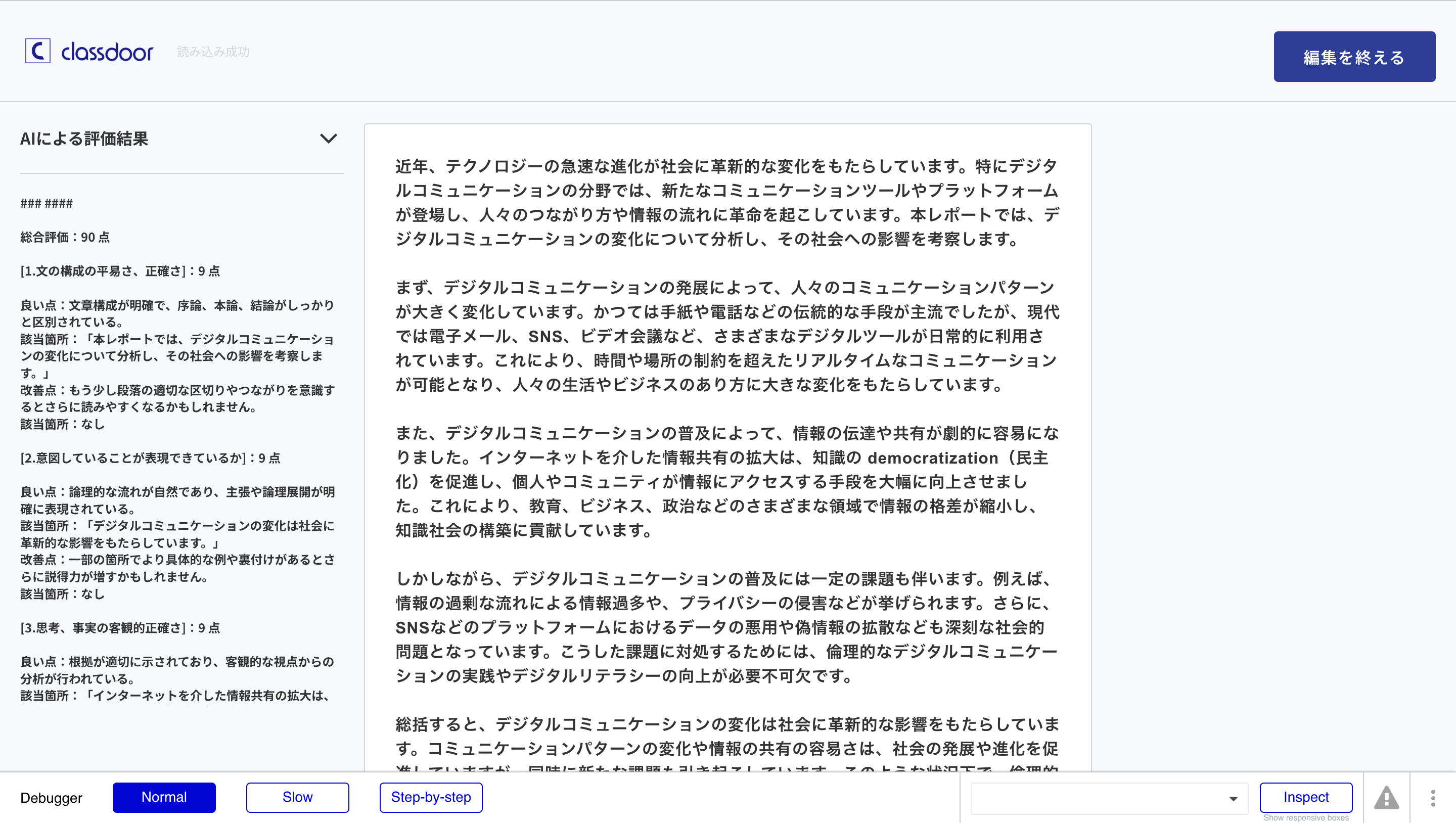Click the 3.思考、事実の客観的正確さ heading

pyautogui.click(x=120, y=628)
